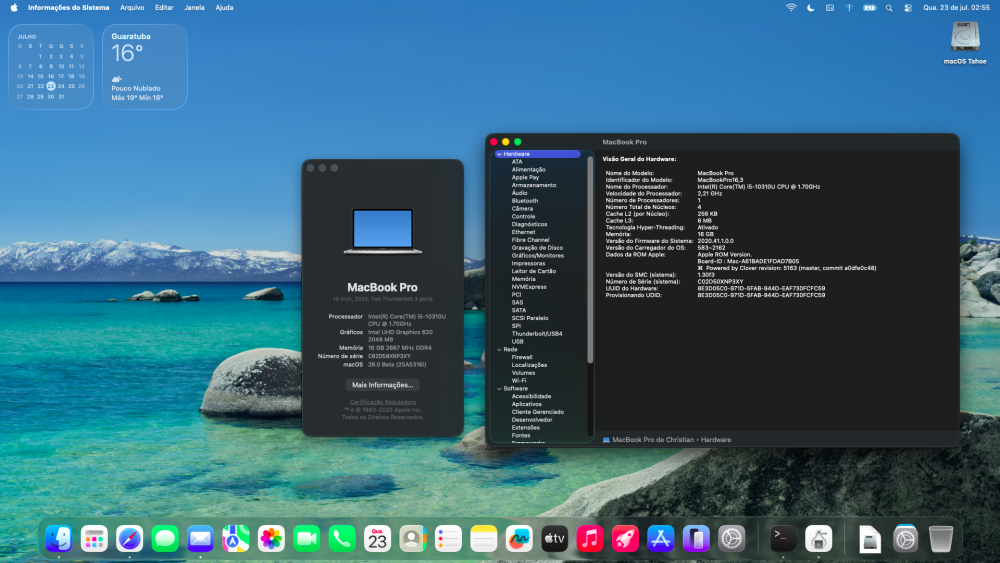The width and height of the screenshot is (1000, 563).
Task: Select macOS Tahoe disk on desktop
Action: click(965, 43)
